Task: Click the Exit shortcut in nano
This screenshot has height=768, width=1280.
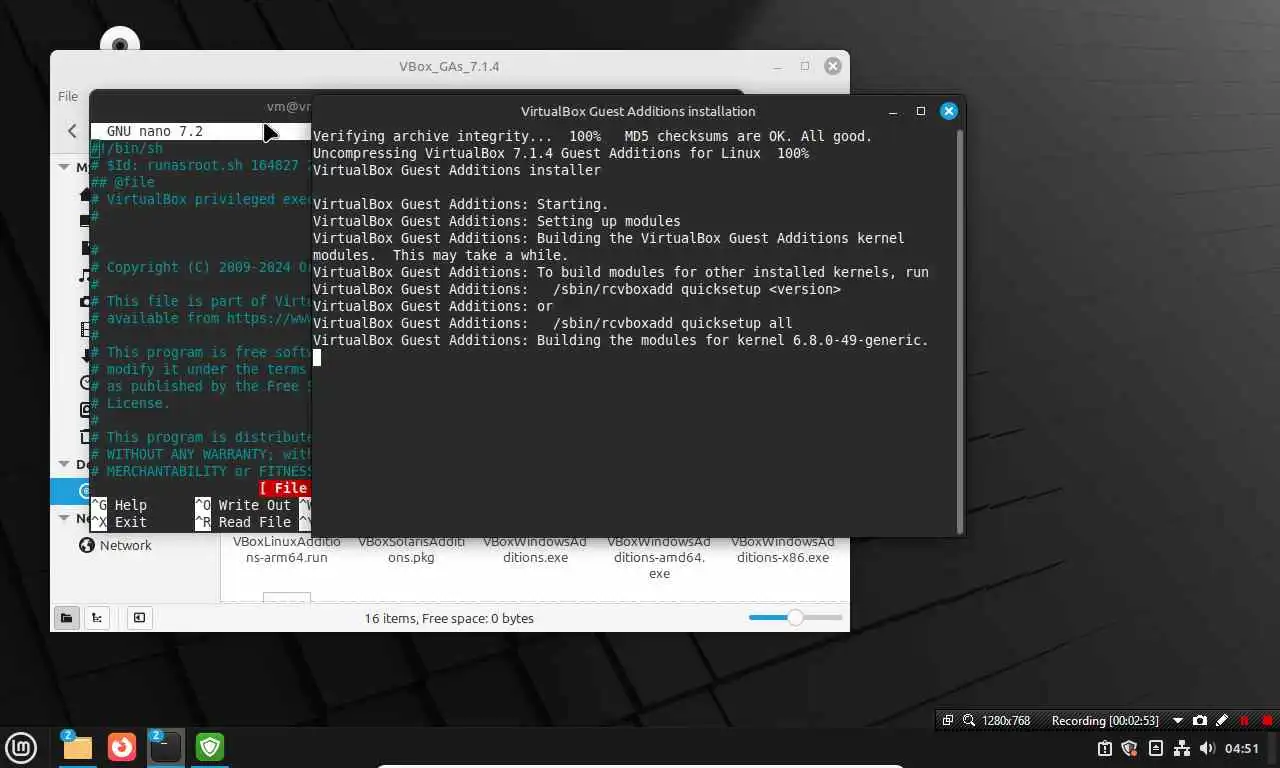Action: [x=119, y=522]
